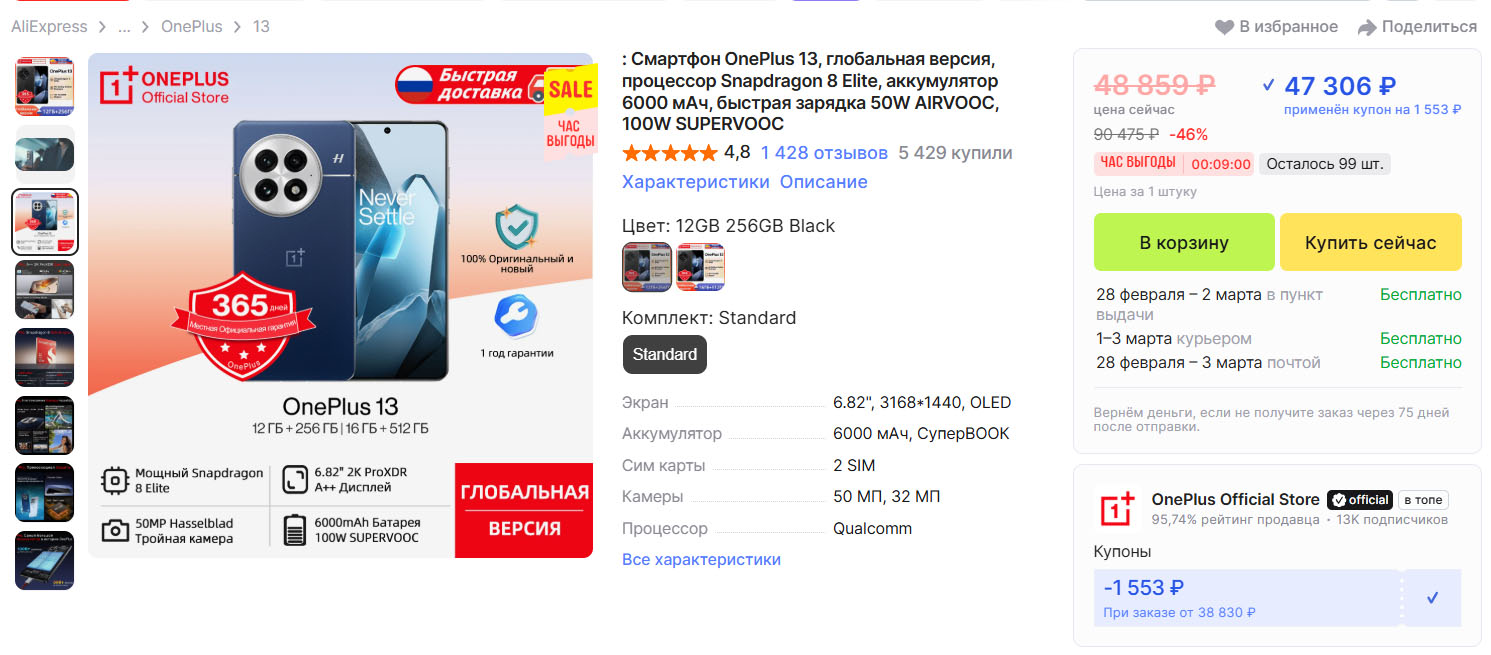Toggle the checkmark on the -1 553 ₽ coupon
1491x655 pixels.
coord(1432,598)
